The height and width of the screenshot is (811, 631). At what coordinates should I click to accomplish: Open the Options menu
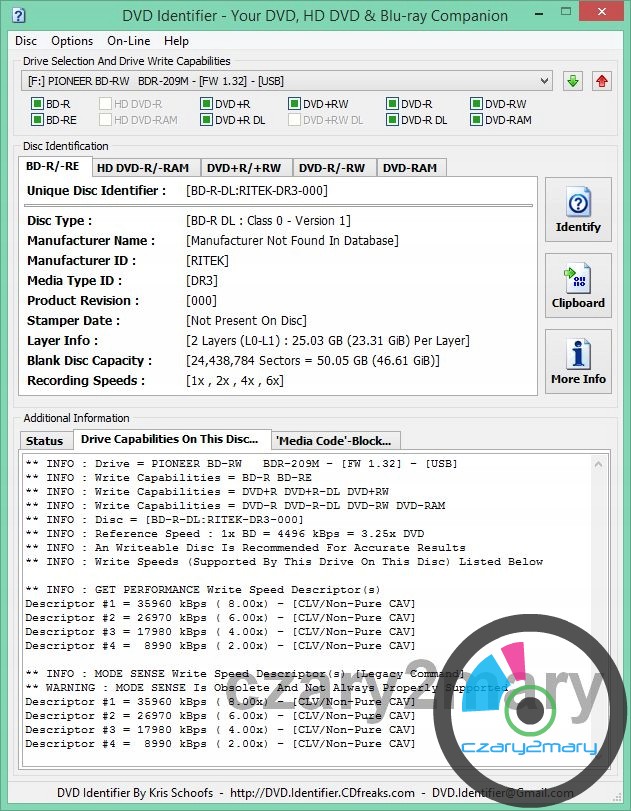click(x=72, y=41)
